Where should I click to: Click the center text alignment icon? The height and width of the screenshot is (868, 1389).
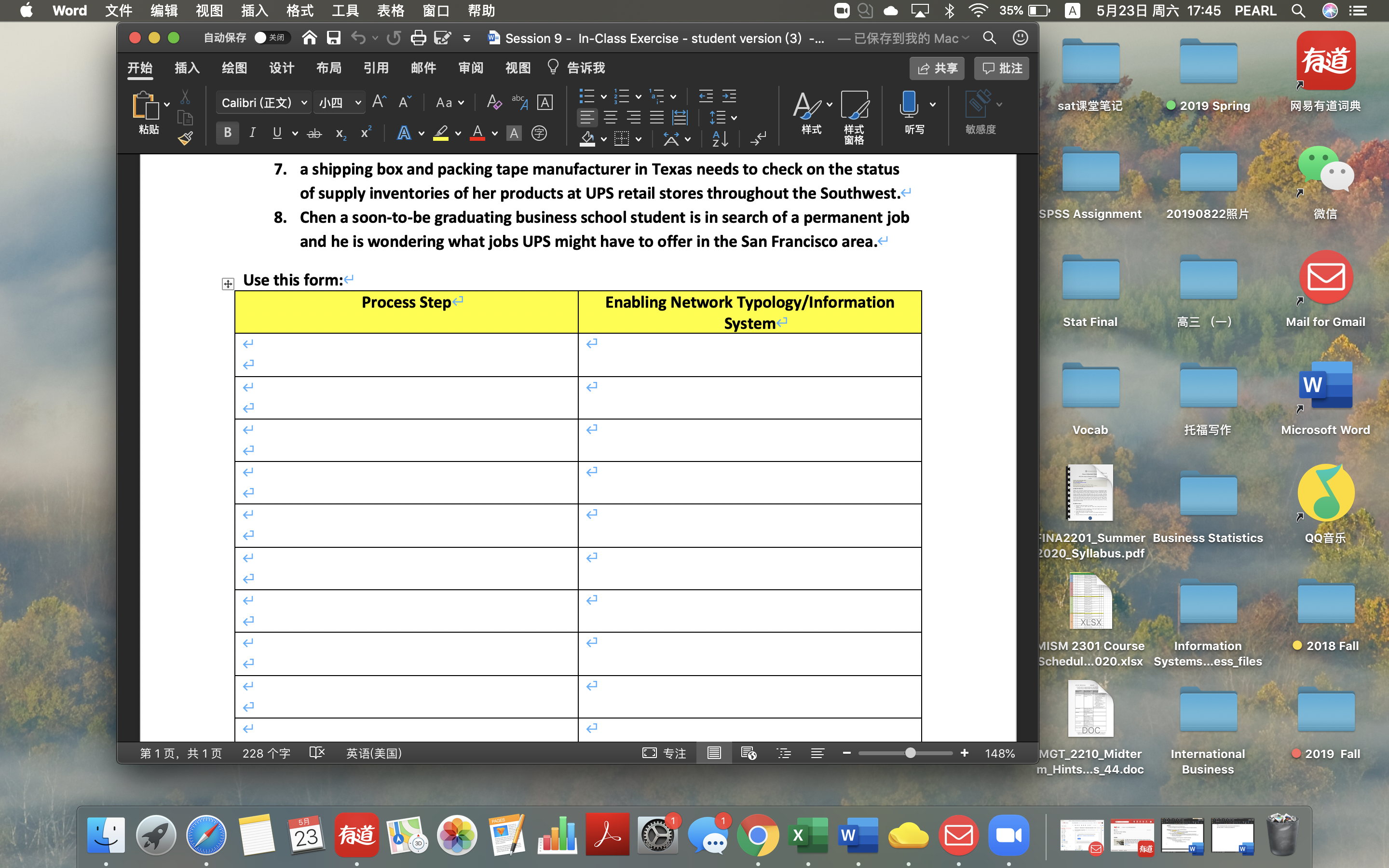[x=610, y=118]
